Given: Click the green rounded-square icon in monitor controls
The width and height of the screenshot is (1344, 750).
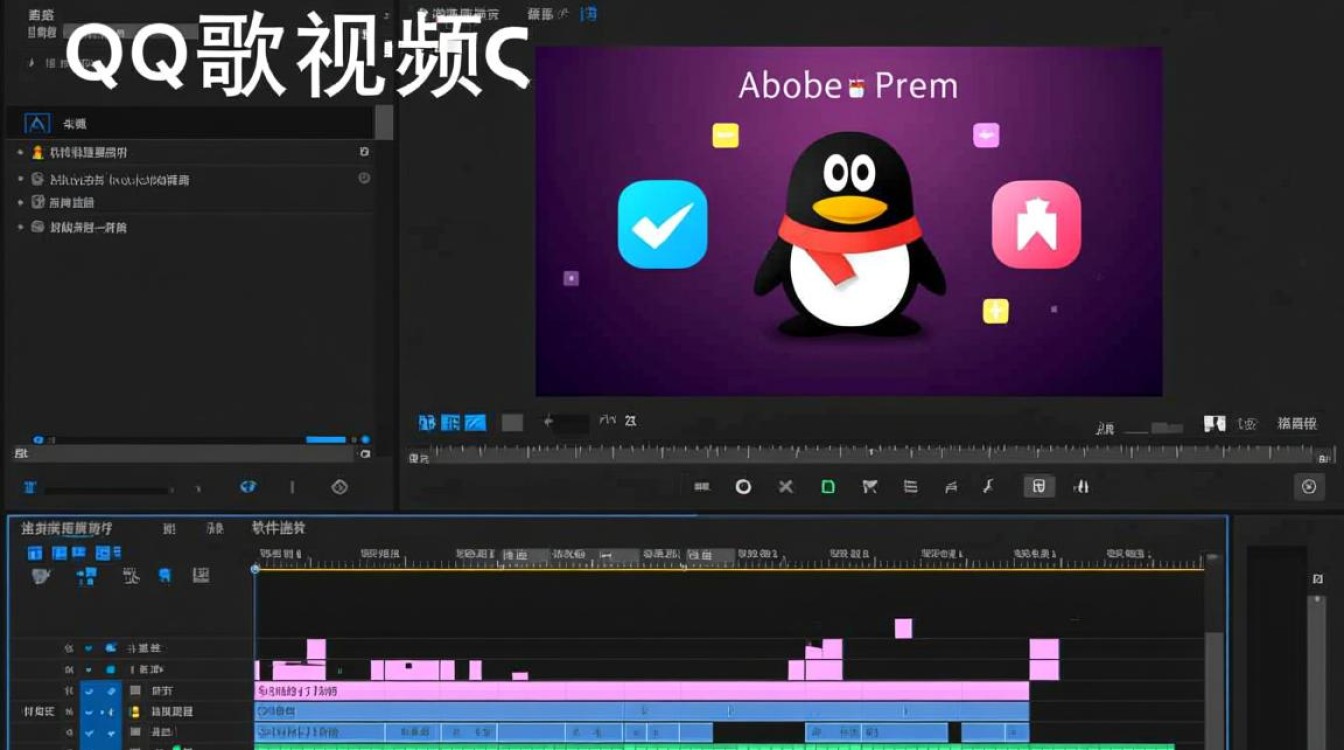Looking at the screenshot, I should click(828, 487).
